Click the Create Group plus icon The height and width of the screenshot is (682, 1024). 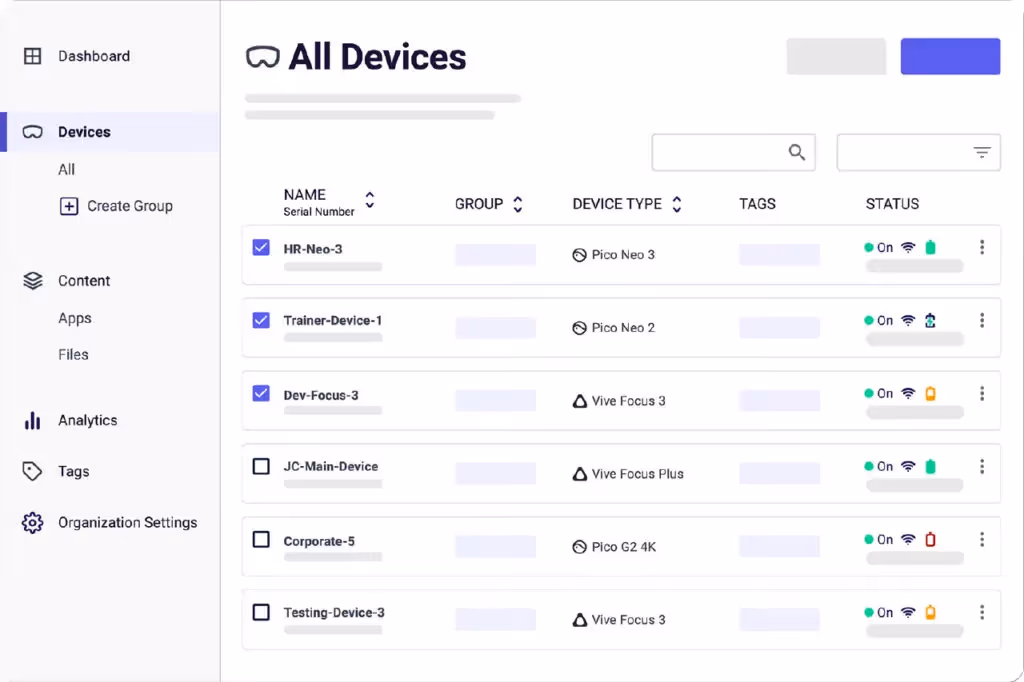coord(69,206)
